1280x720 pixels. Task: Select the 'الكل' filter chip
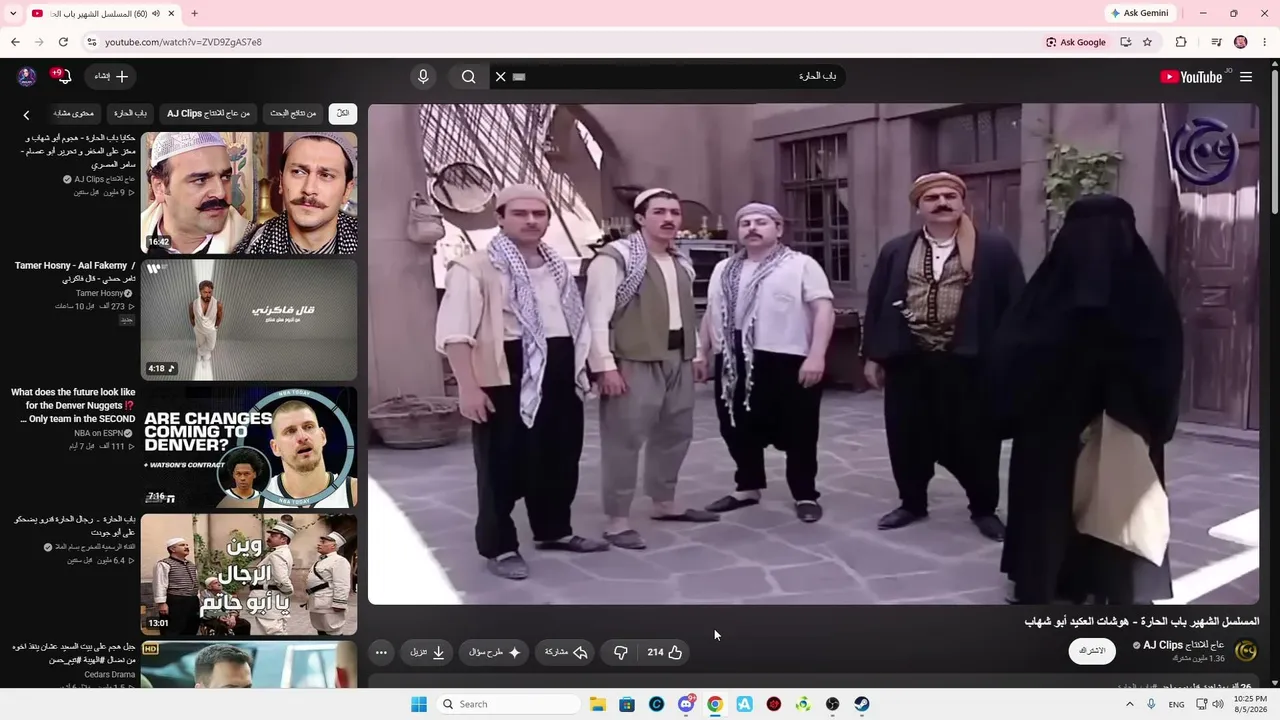(x=343, y=114)
